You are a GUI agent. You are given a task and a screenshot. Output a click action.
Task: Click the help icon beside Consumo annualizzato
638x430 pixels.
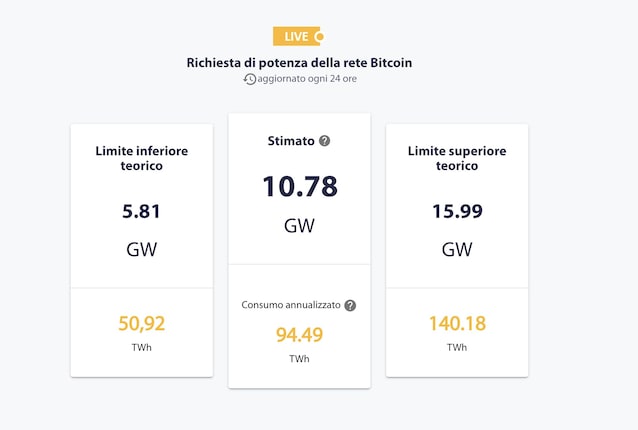click(x=350, y=305)
